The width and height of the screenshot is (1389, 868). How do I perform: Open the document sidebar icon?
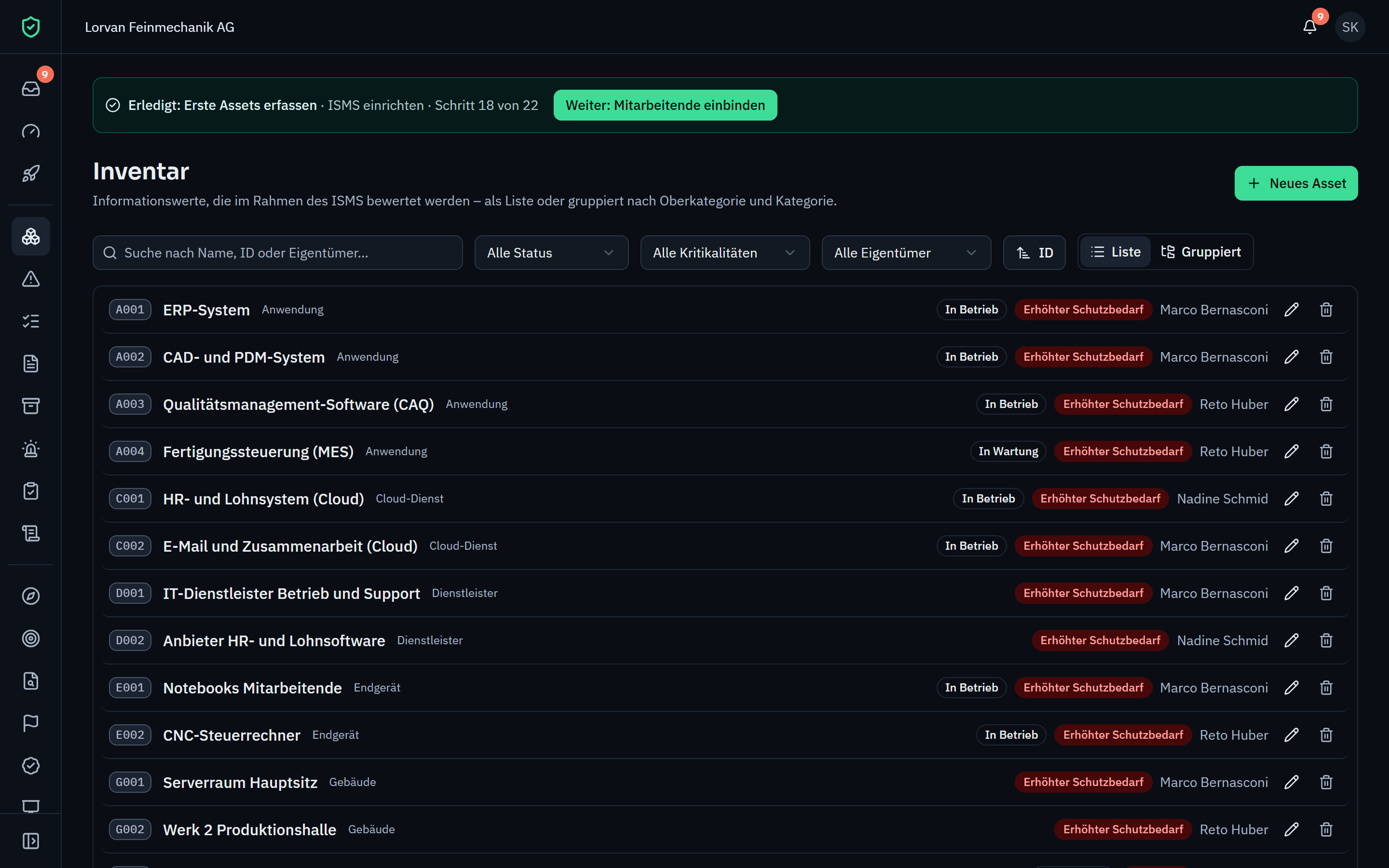[x=30, y=364]
